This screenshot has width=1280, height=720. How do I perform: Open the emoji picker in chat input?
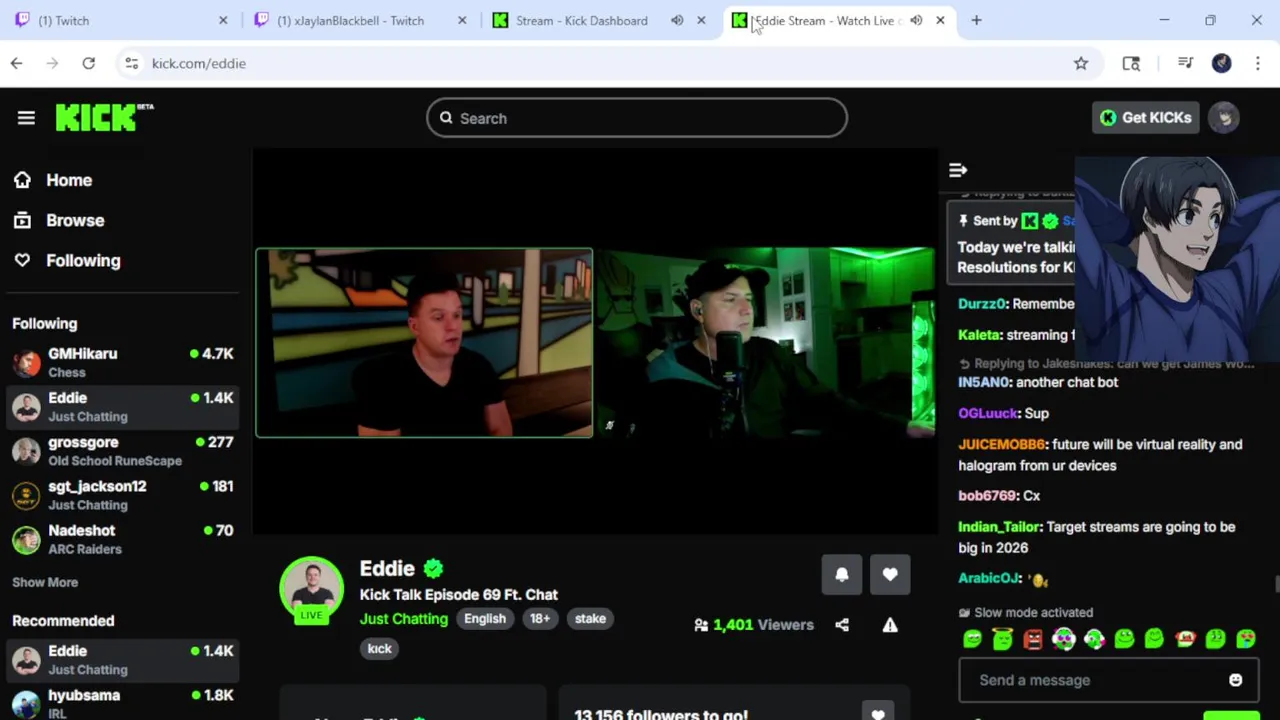tap(1236, 680)
